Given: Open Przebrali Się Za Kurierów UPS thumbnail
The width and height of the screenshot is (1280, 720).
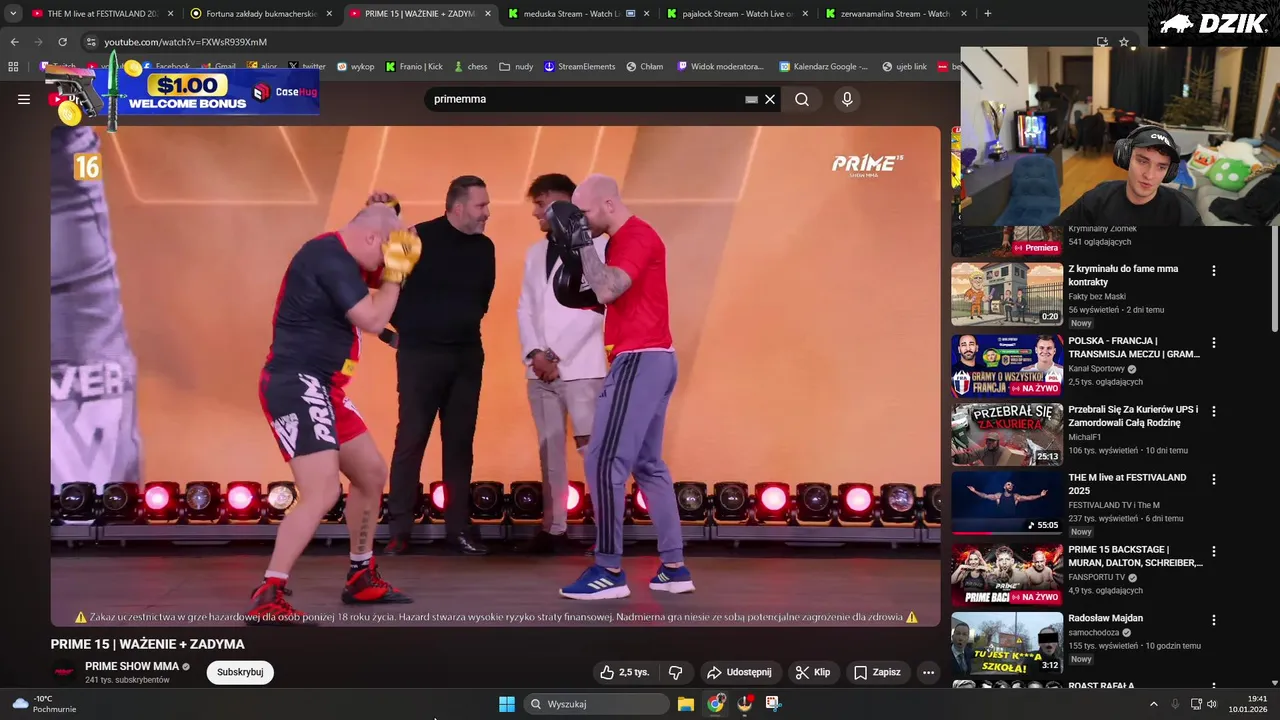Looking at the screenshot, I should point(1007,435).
